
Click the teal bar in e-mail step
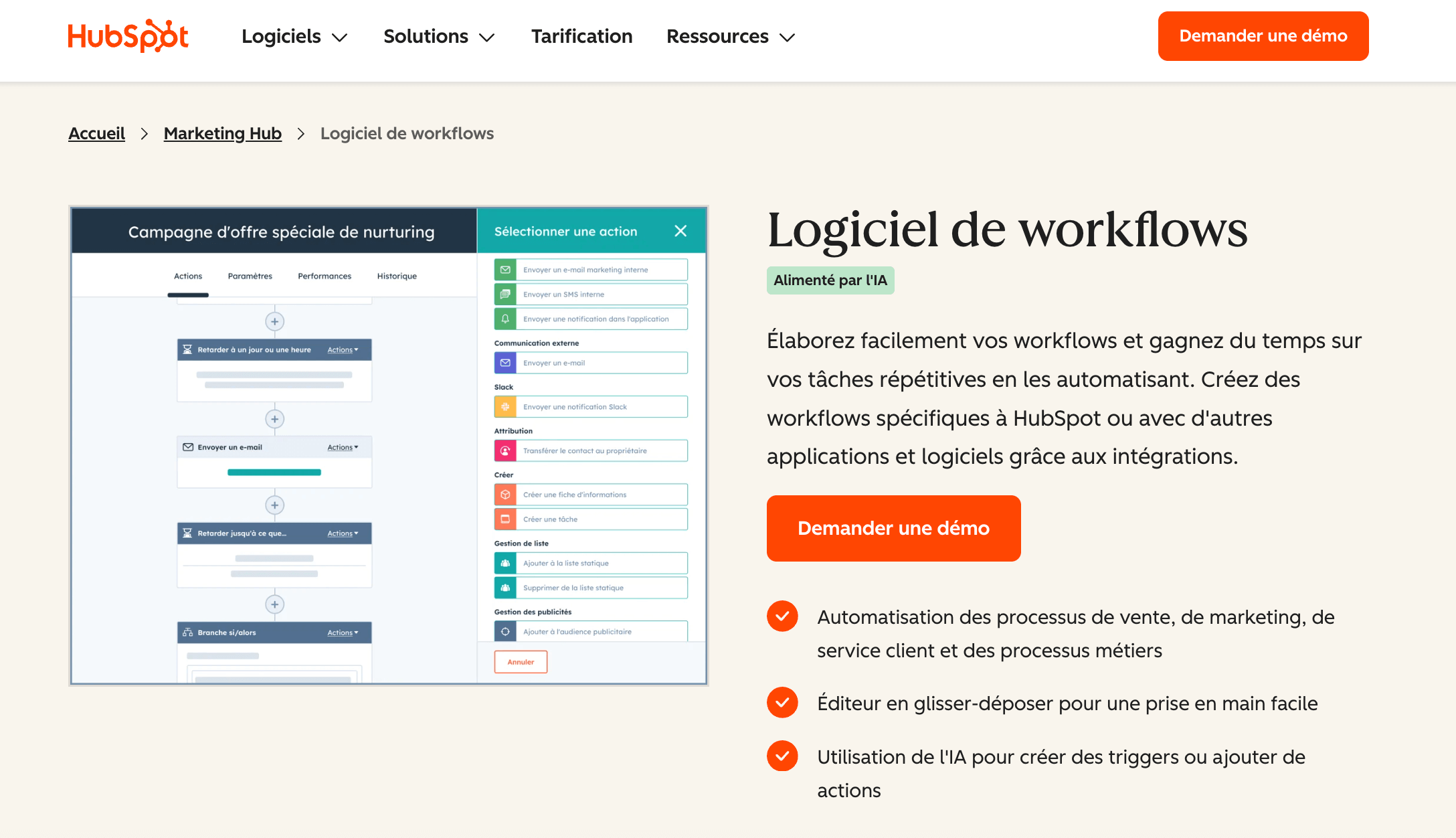pos(274,473)
